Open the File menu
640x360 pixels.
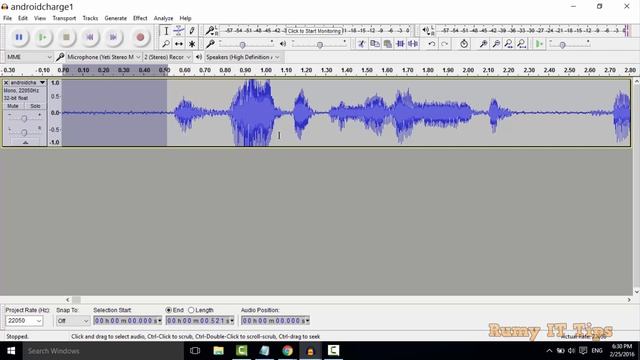point(7,18)
